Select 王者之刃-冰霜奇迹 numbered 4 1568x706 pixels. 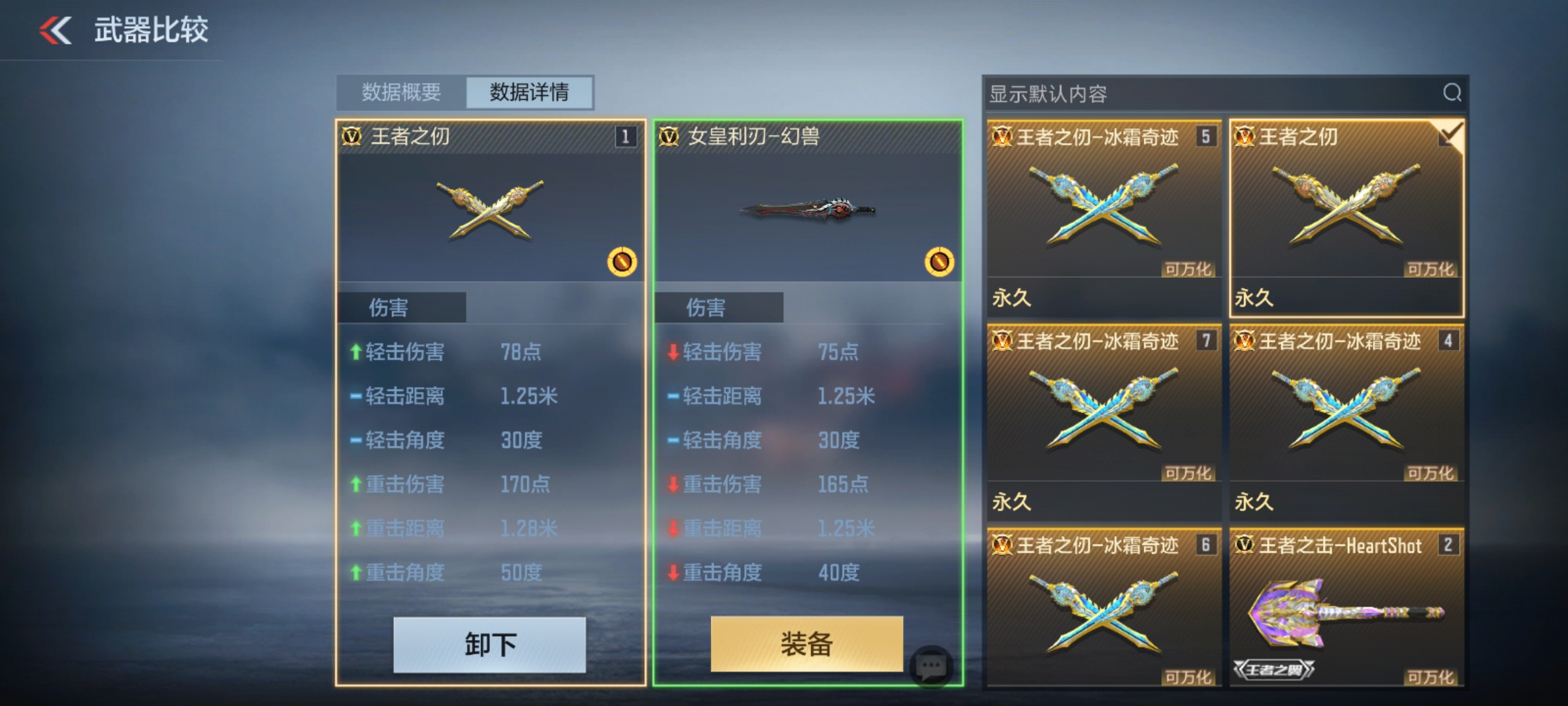(x=1347, y=422)
